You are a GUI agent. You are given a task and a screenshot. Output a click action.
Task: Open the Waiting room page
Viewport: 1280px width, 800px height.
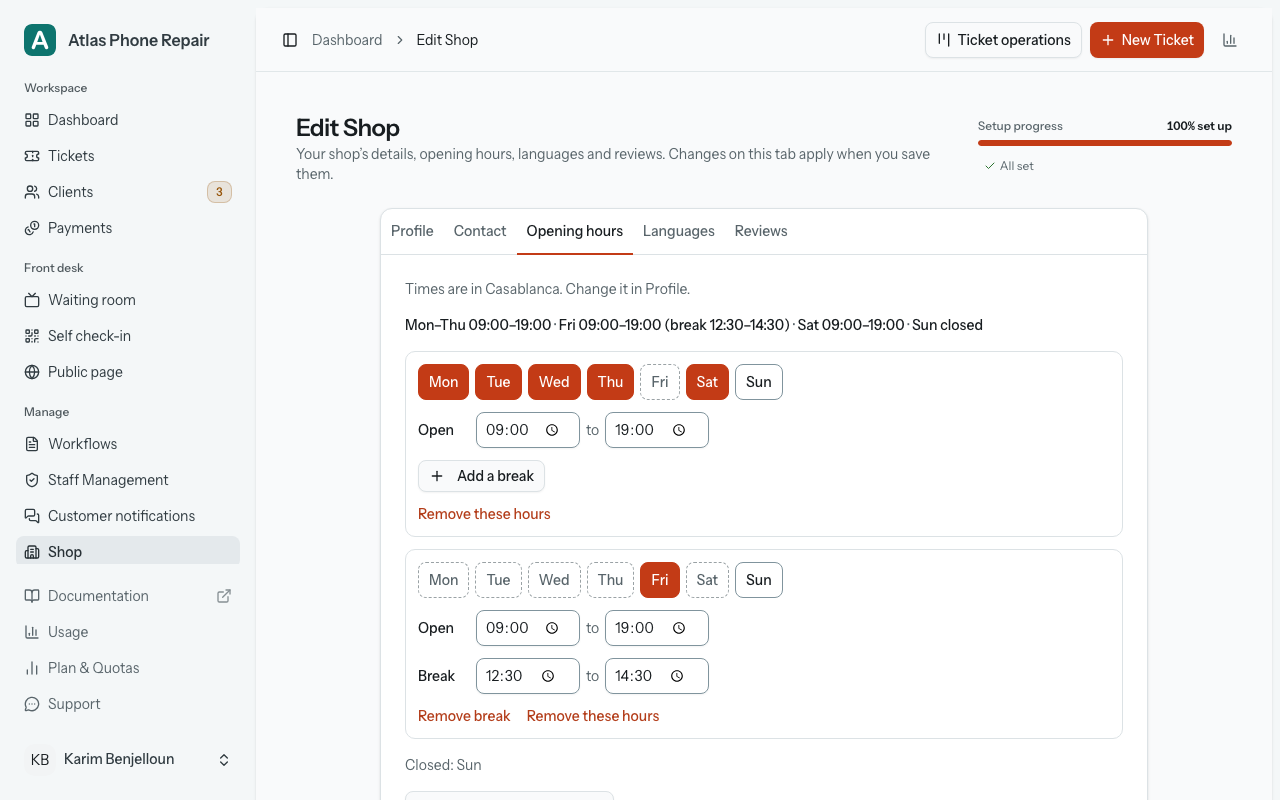[128, 300]
